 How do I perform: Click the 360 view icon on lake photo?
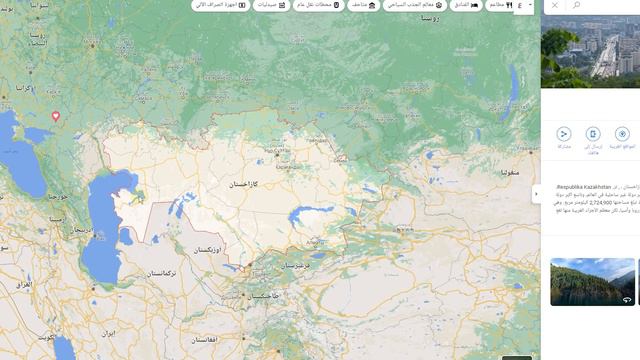coord(627,300)
